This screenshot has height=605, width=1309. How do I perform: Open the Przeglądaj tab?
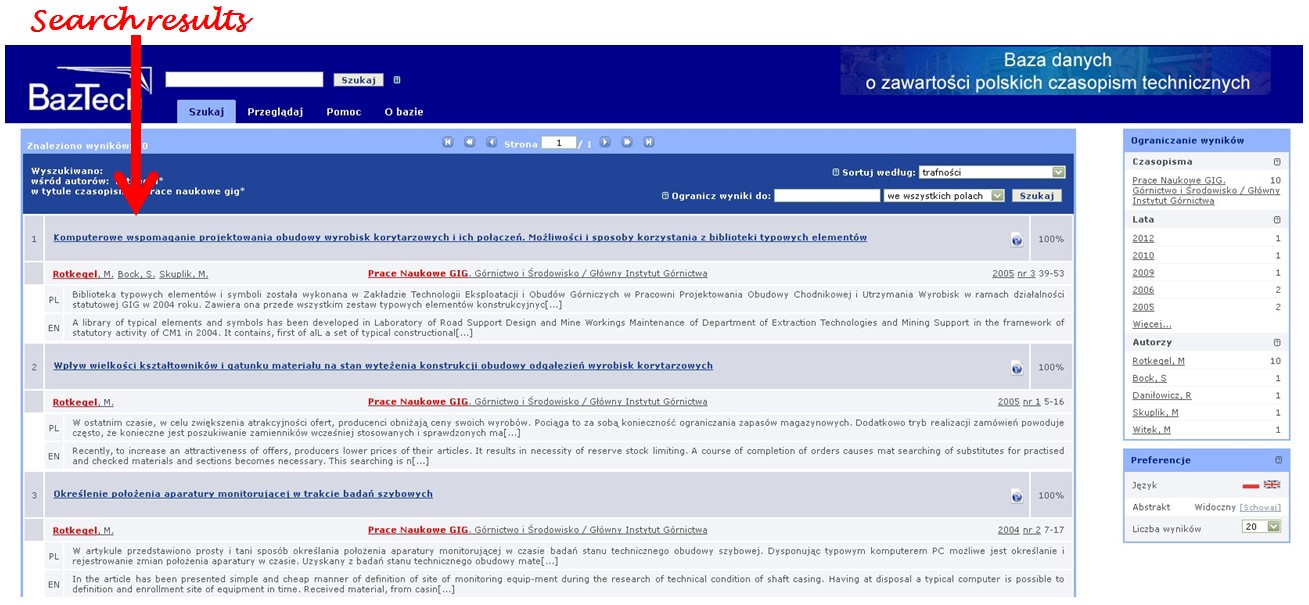(x=275, y=112)
